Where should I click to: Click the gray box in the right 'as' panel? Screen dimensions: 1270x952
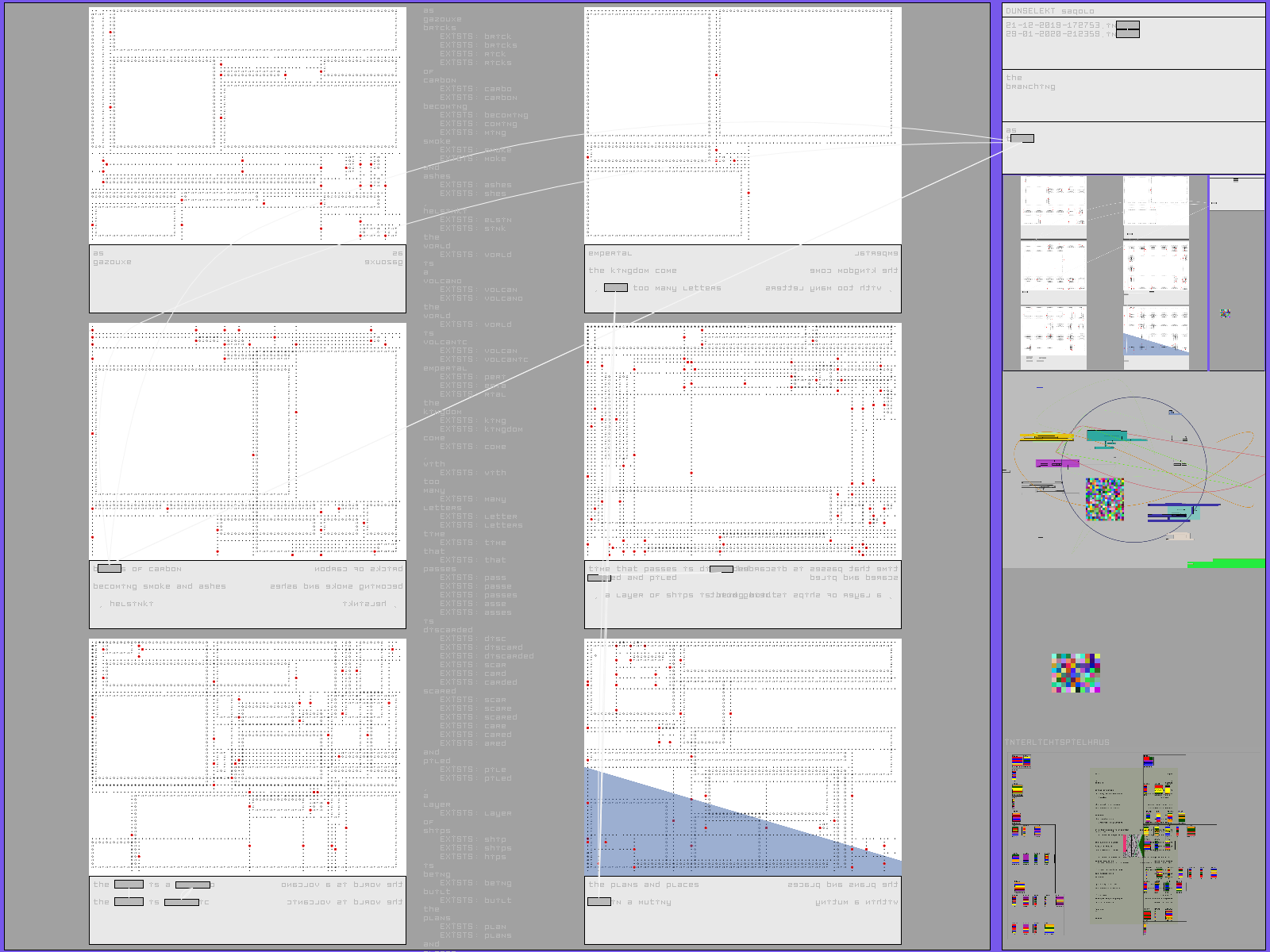click(1022, 139)
